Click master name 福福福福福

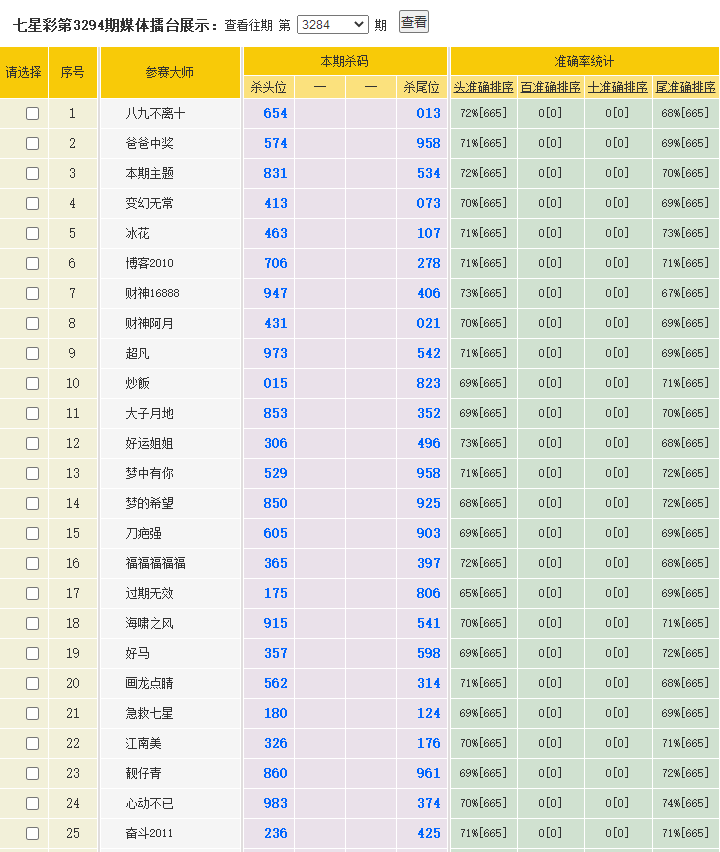point(155,563)
